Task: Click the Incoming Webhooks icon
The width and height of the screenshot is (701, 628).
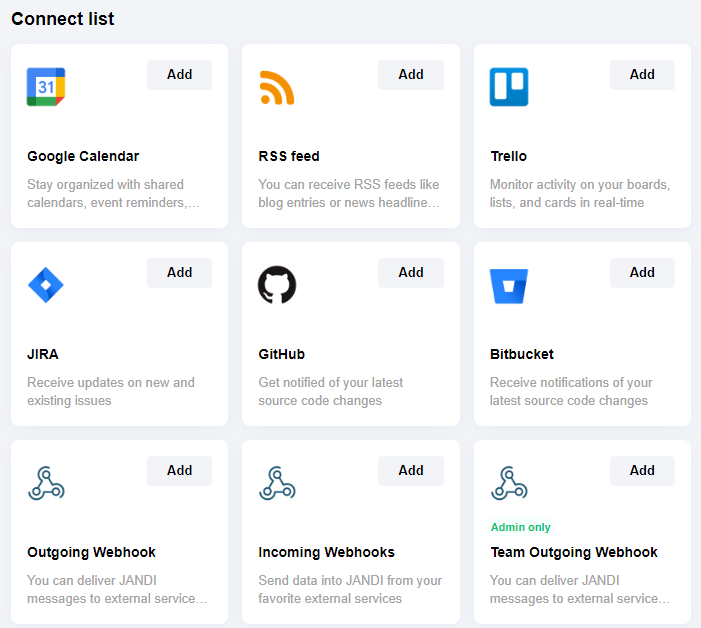Action: [277, 483]
